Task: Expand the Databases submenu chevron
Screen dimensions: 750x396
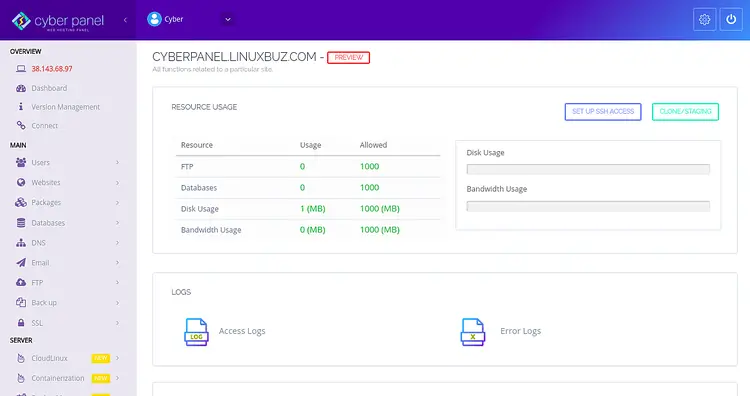Action: 118,223
